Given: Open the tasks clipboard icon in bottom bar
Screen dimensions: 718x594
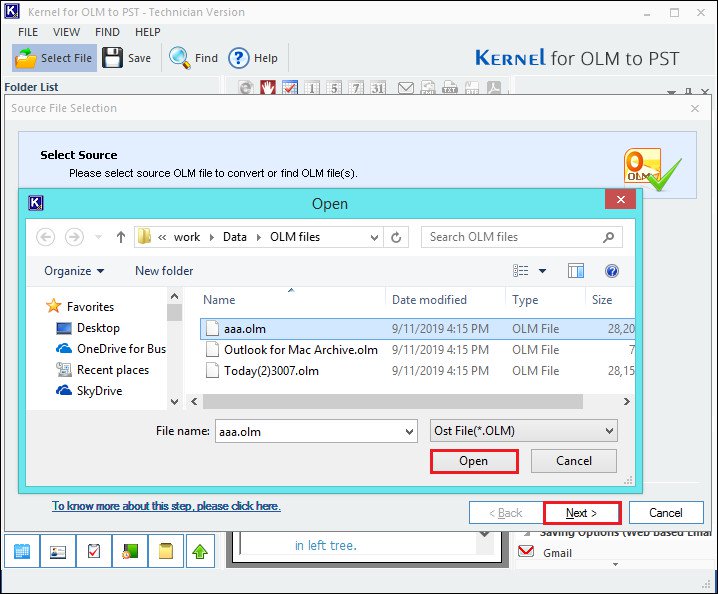Looking at the screenshot, I should coord(94,551).
